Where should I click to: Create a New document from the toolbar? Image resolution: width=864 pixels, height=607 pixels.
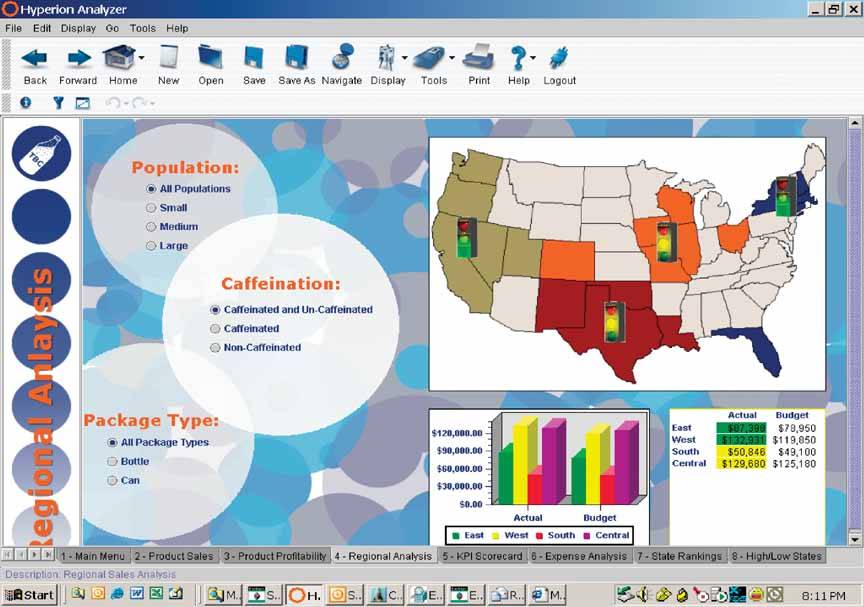169,57
